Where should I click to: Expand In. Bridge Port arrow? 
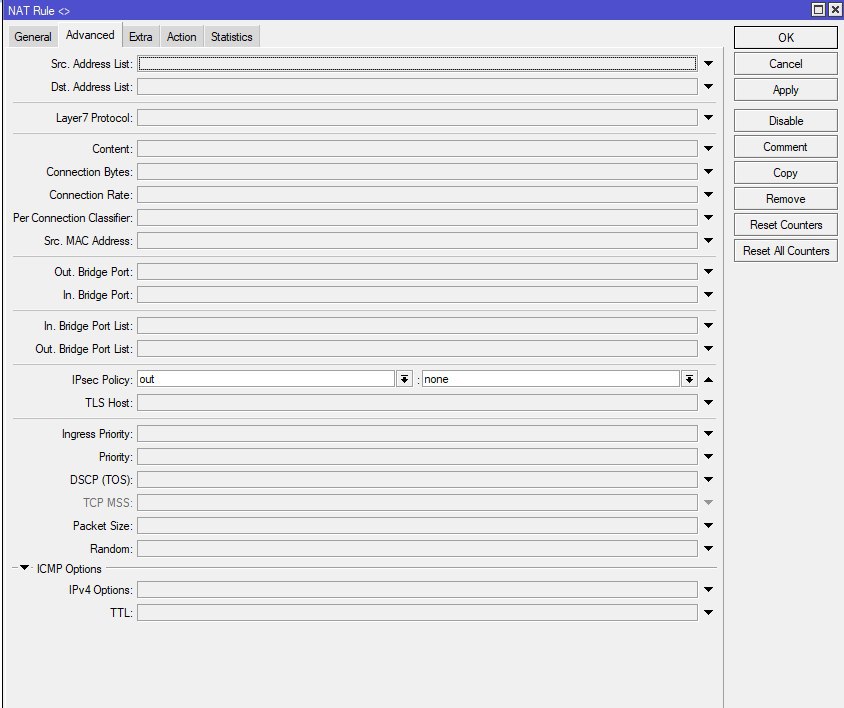[708, 295]
